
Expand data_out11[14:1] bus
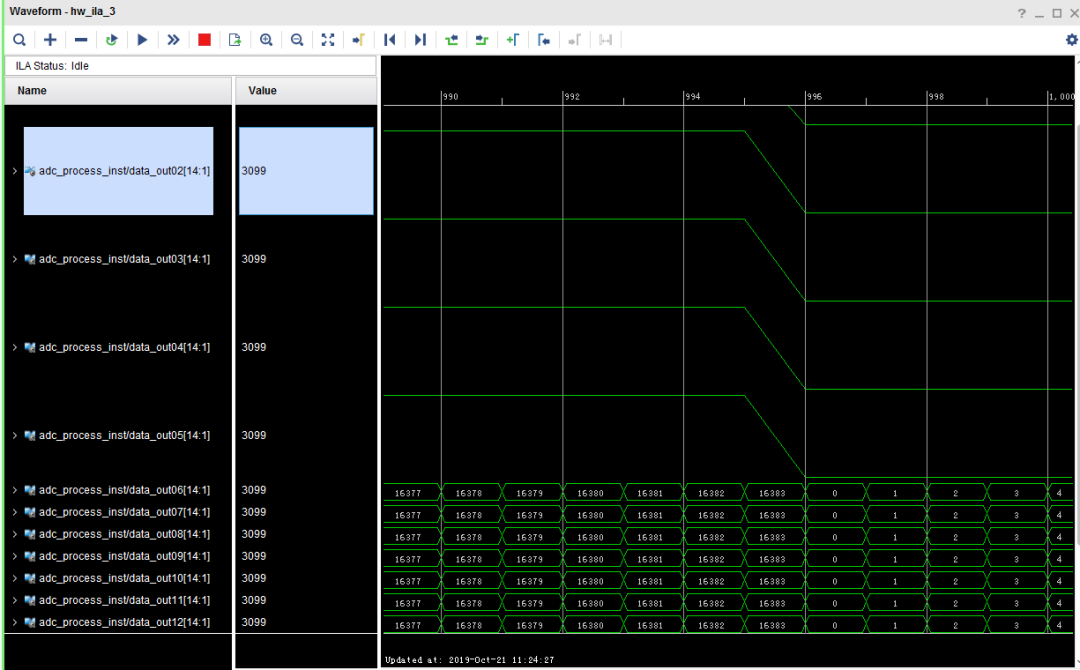pos(14,600)
